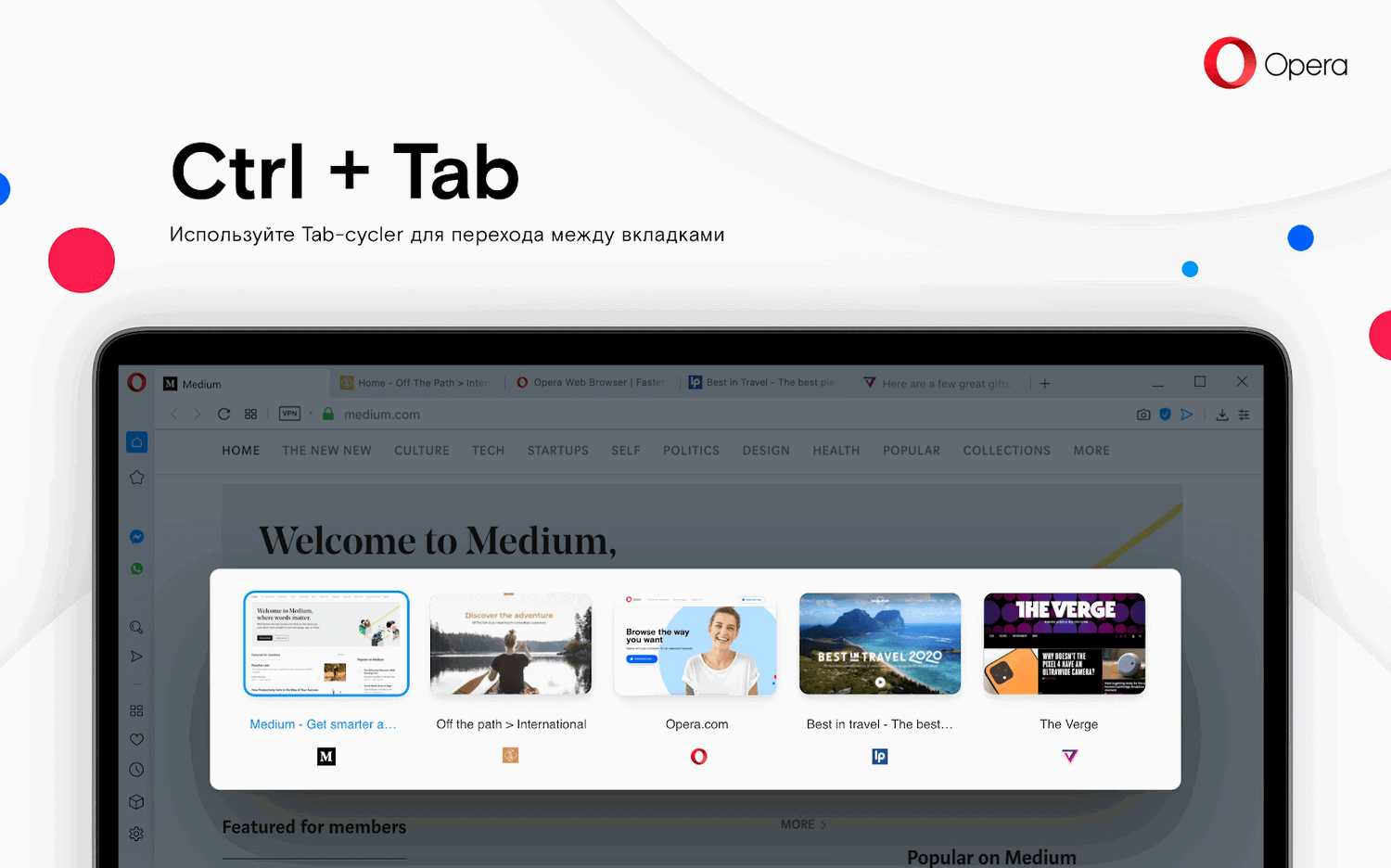Click the 'Off the path > International' label

point(511,724)
